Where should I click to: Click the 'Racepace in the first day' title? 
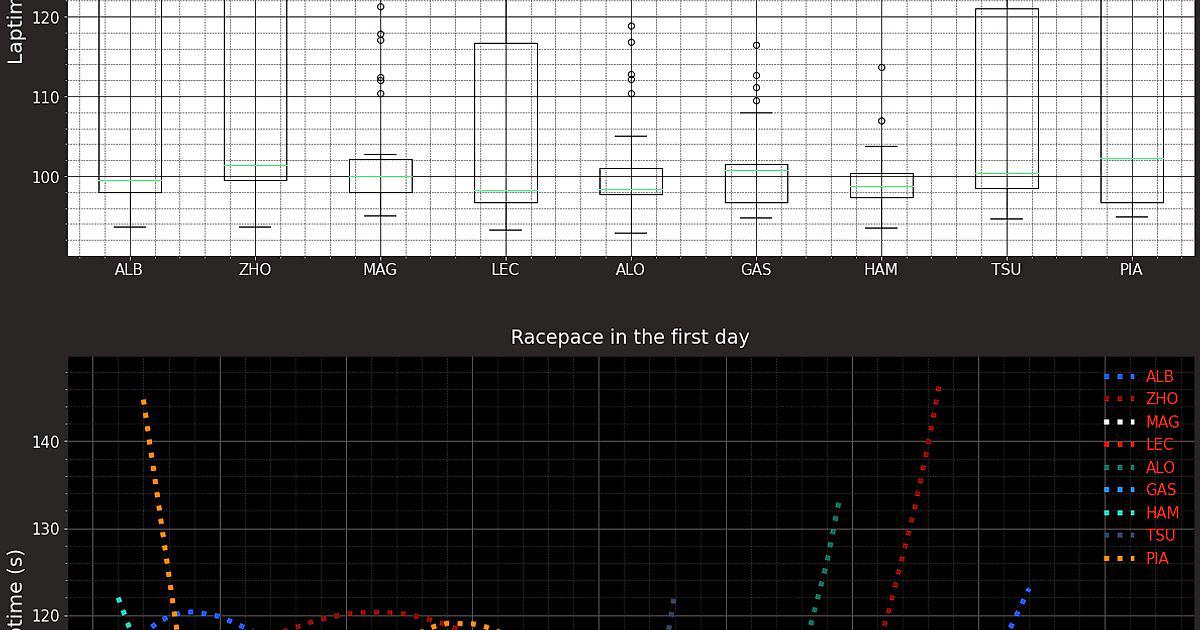(630, 337)
